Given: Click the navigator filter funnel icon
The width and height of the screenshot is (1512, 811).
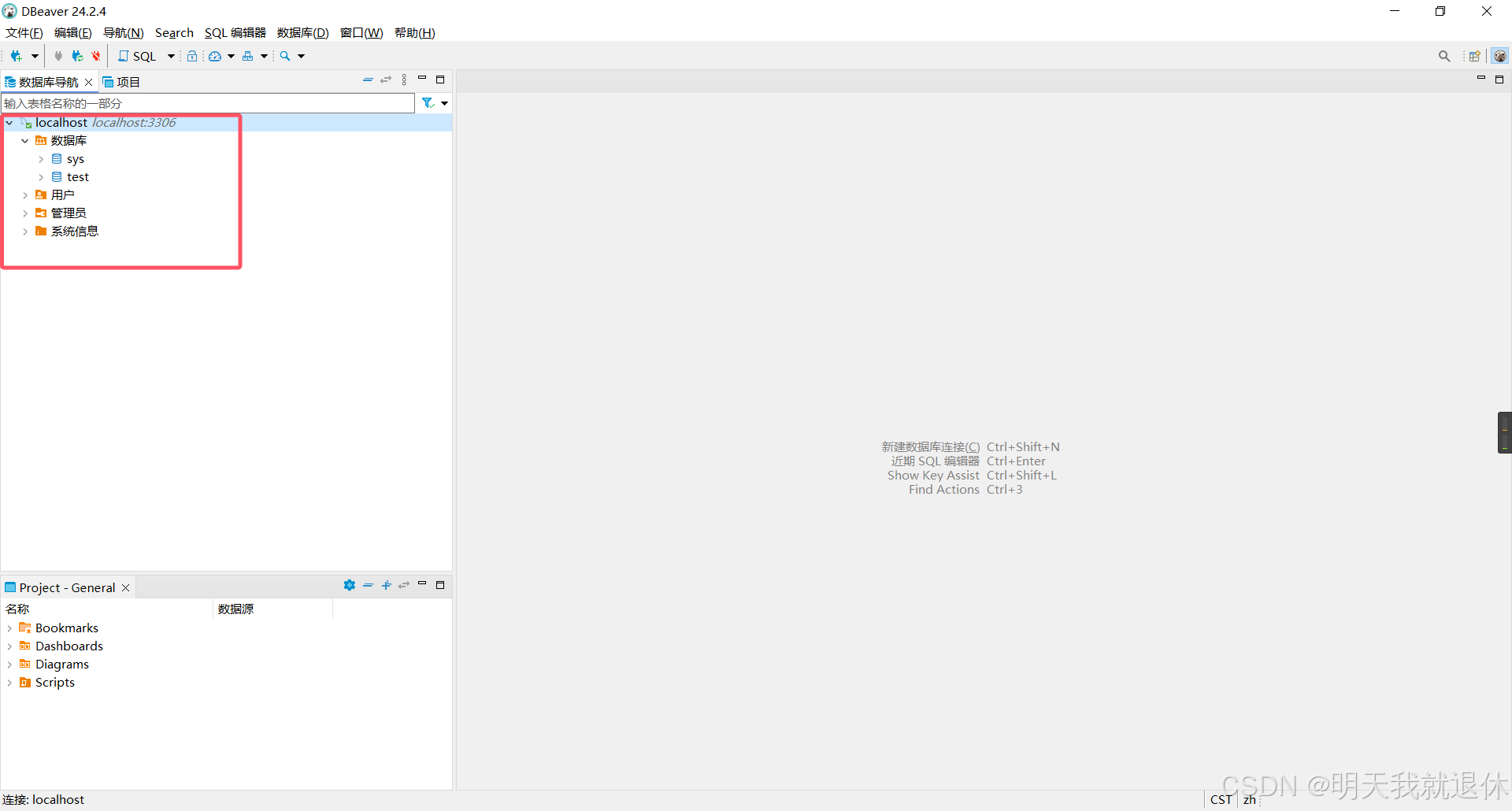Looking at the screenshot, I should click(428, 103).
